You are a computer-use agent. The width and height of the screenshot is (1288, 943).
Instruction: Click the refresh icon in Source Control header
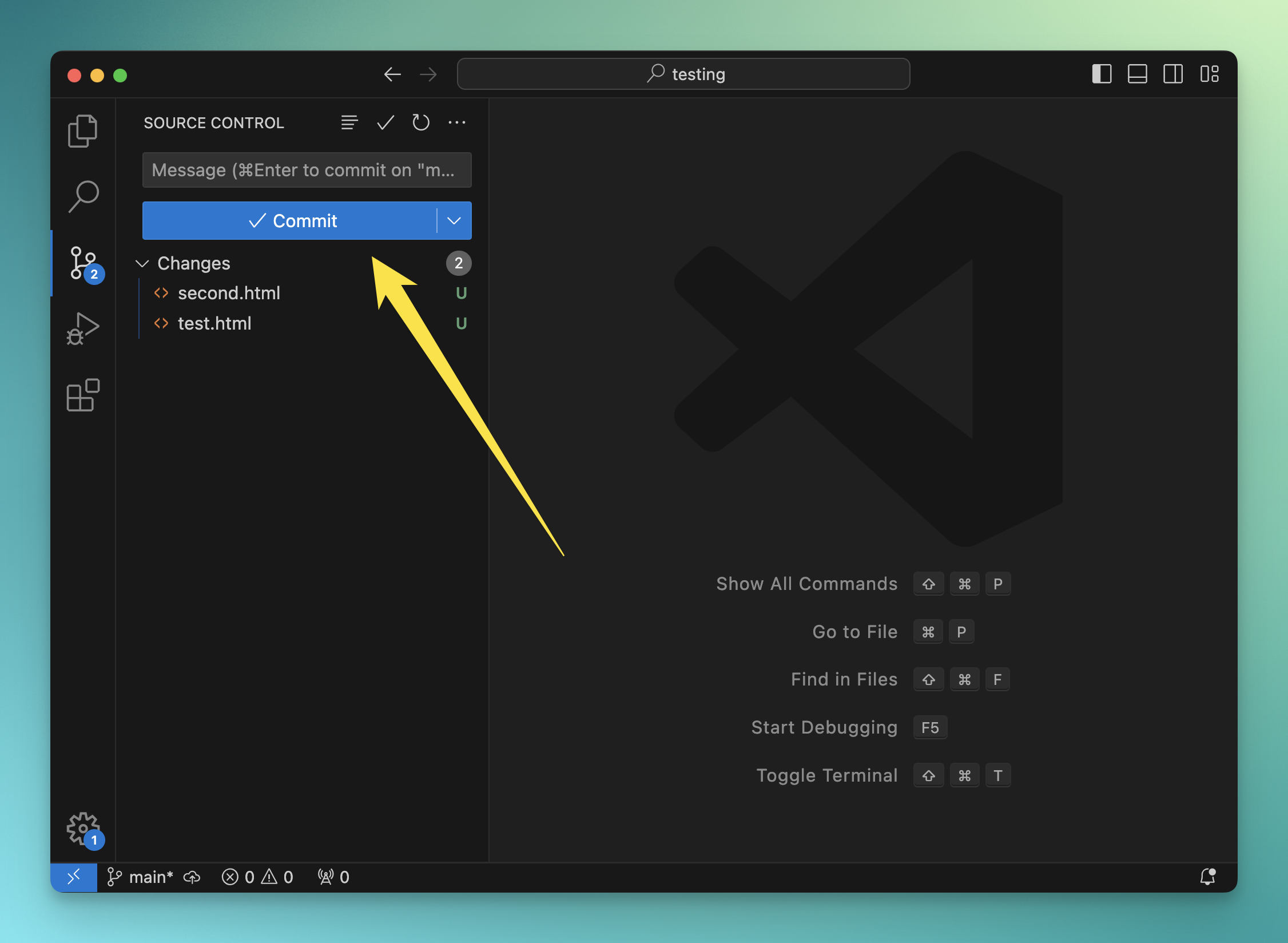click(421, 122)
